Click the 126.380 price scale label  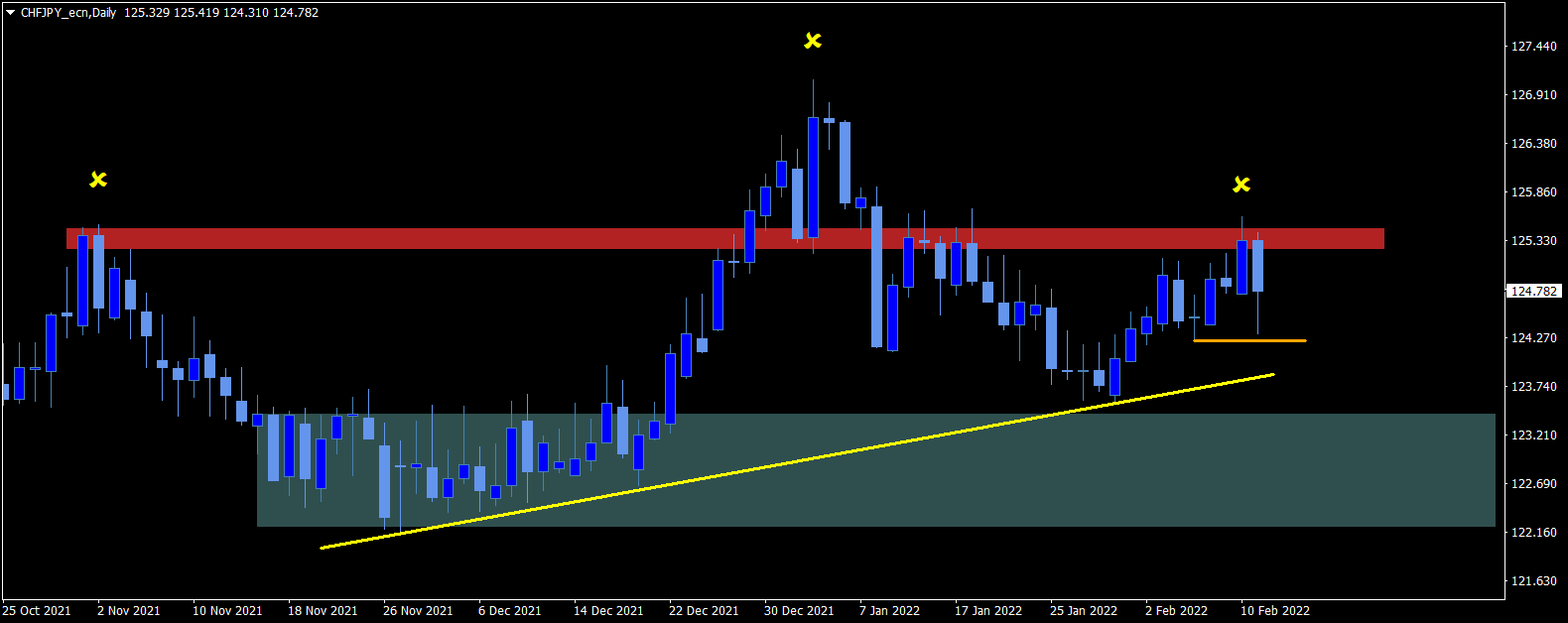pyautogui.click(x=1534, y=144)
